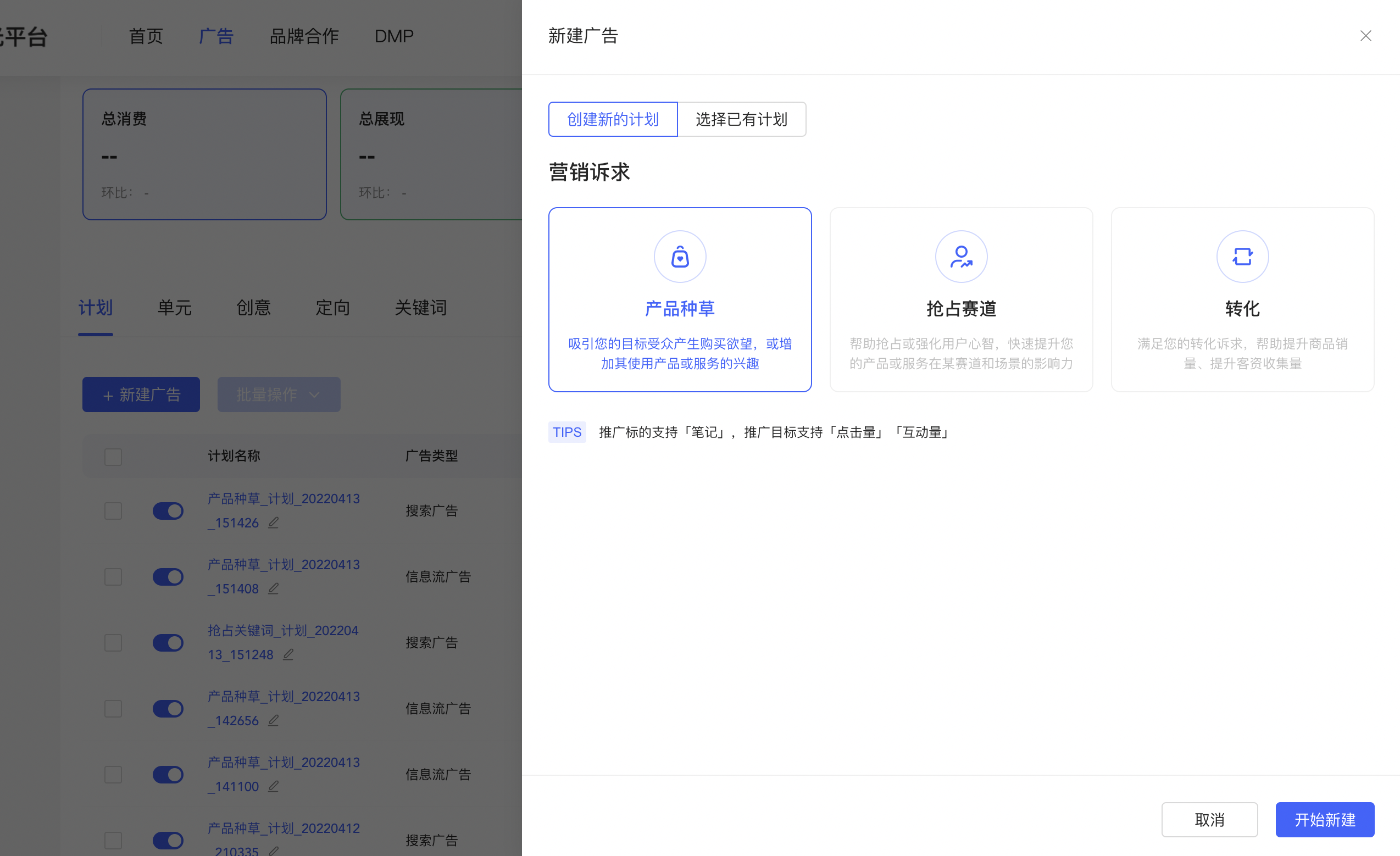
Task: Switch to the 关键词 tab
Action: [x=420, y=307]
